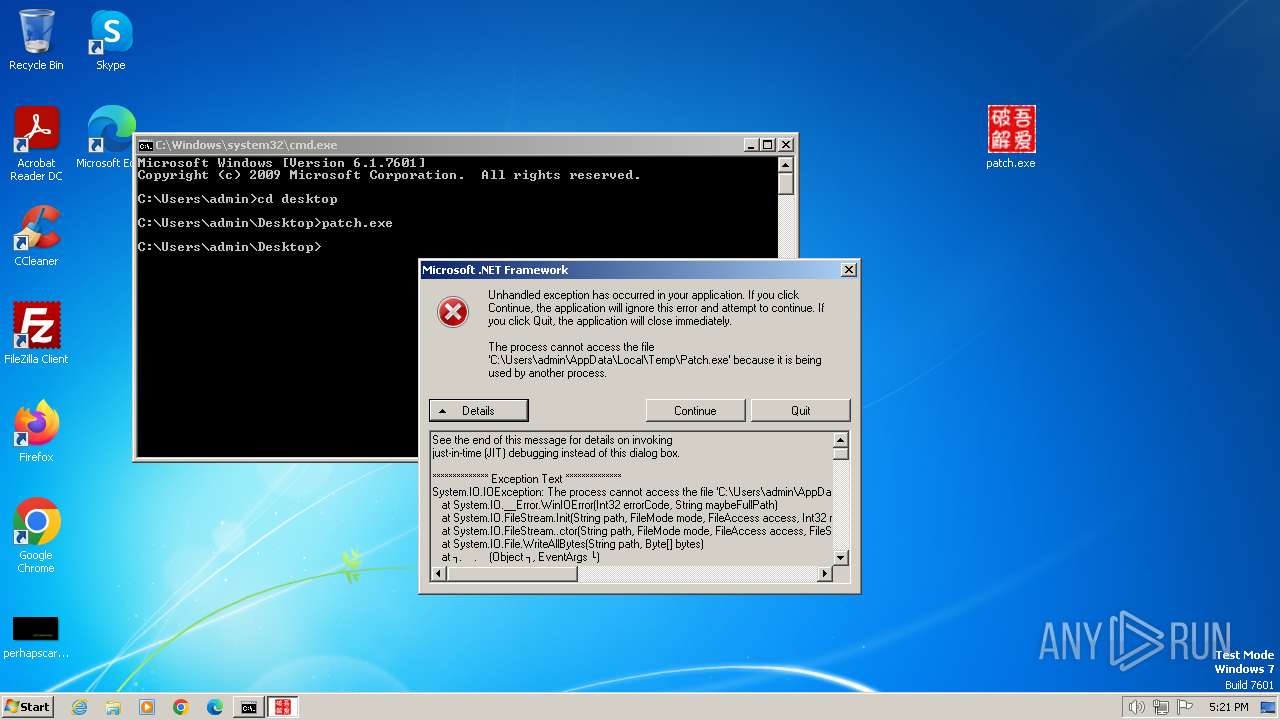Open Internet Explorer from the taskbar
The height and width of the screenshot is (720, 1280).
[79, 707]
